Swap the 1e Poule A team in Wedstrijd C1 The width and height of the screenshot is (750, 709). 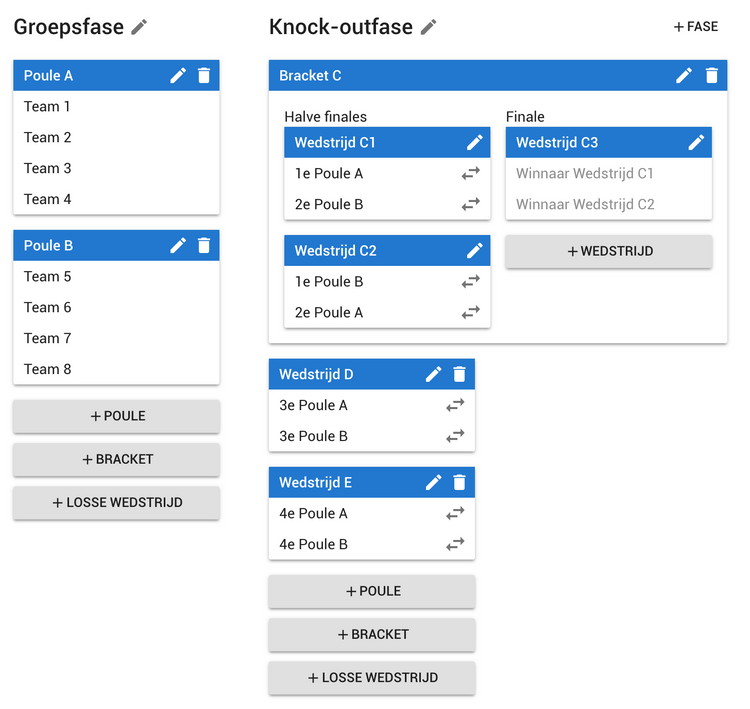pos(471,173)
